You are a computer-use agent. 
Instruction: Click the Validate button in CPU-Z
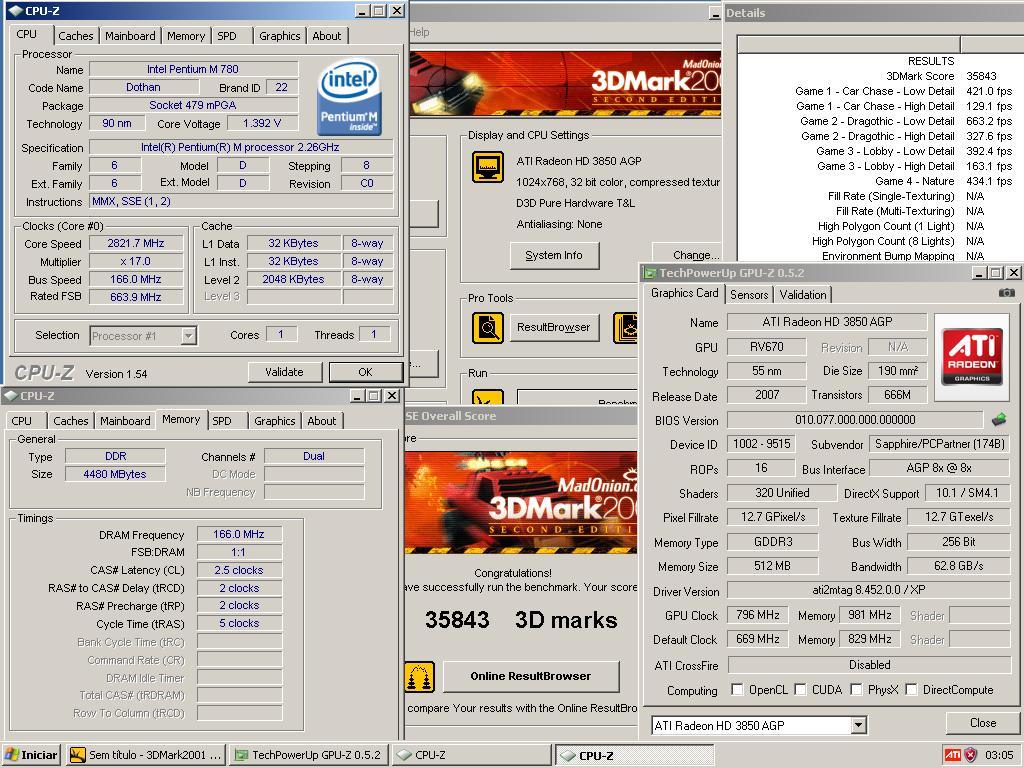click(284, 372)
